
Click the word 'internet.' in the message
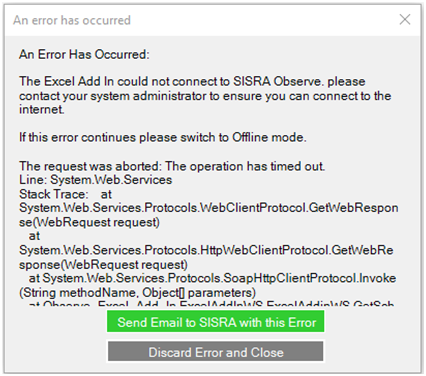42,109
